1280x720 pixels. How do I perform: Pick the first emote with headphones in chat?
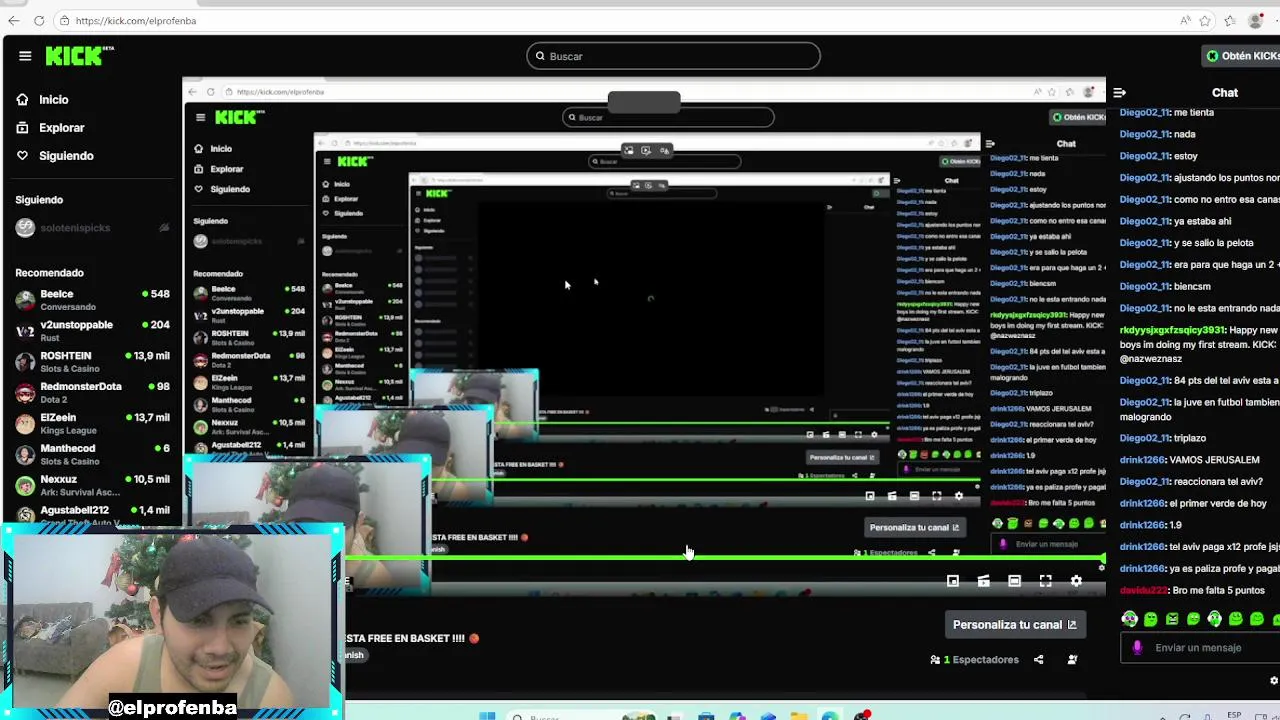pyautogui.click(x=1130, y=619)
